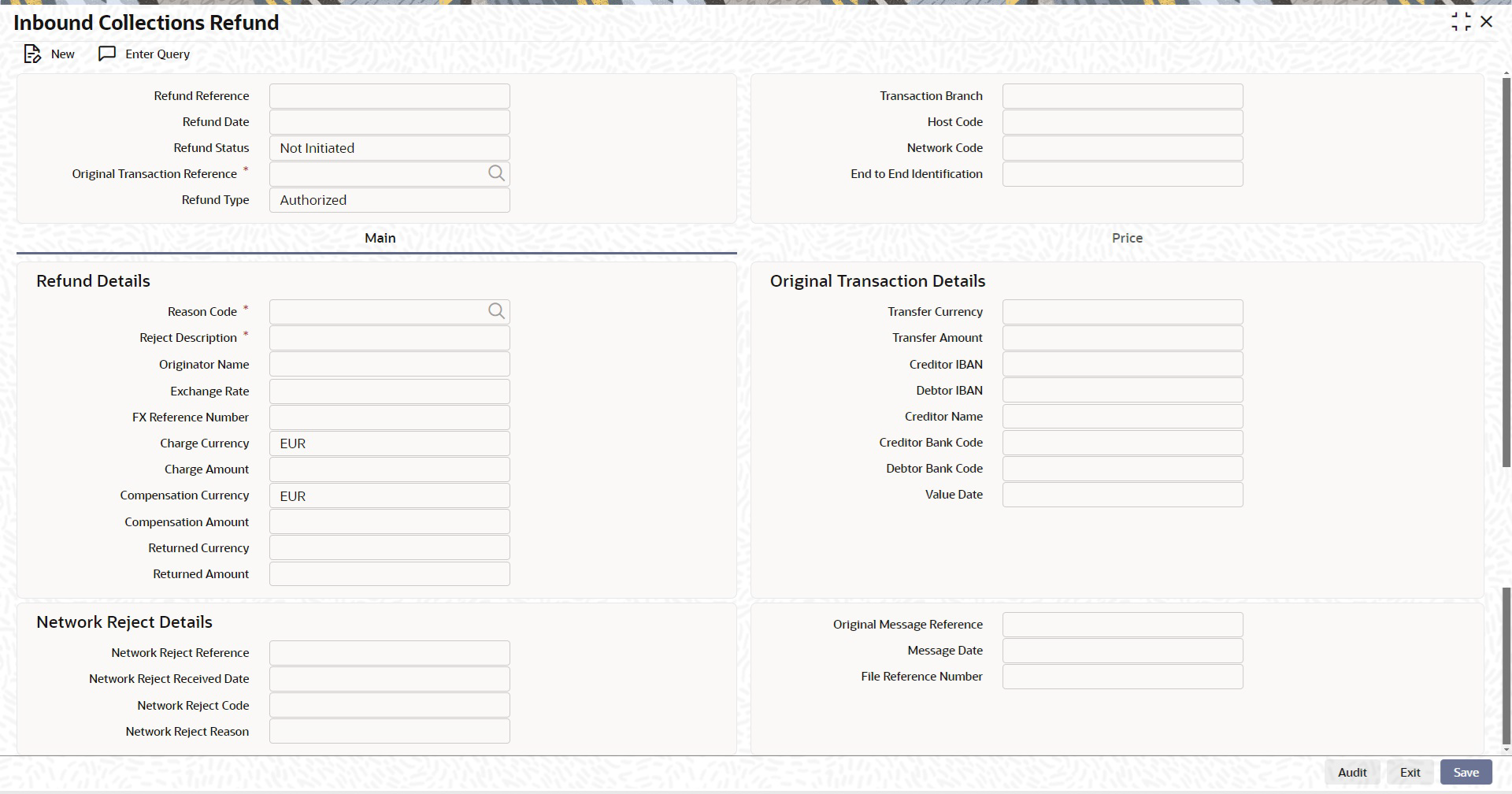Focus the Network Reject Received Date field

(390, 679)
